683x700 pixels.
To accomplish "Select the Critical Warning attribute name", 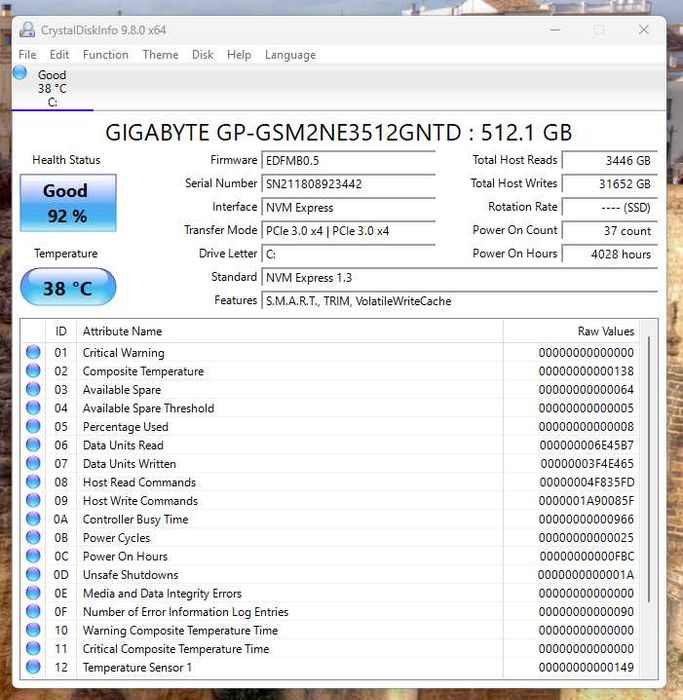I will pyautogui.click(x=124, y=353).
